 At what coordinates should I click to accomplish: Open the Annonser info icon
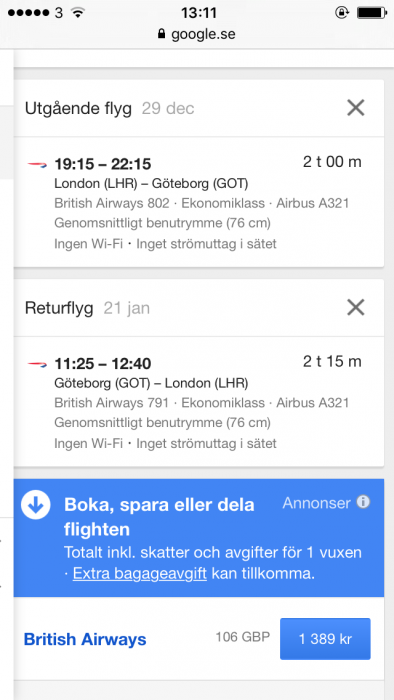pyautogui.click(x=363, y=503)
